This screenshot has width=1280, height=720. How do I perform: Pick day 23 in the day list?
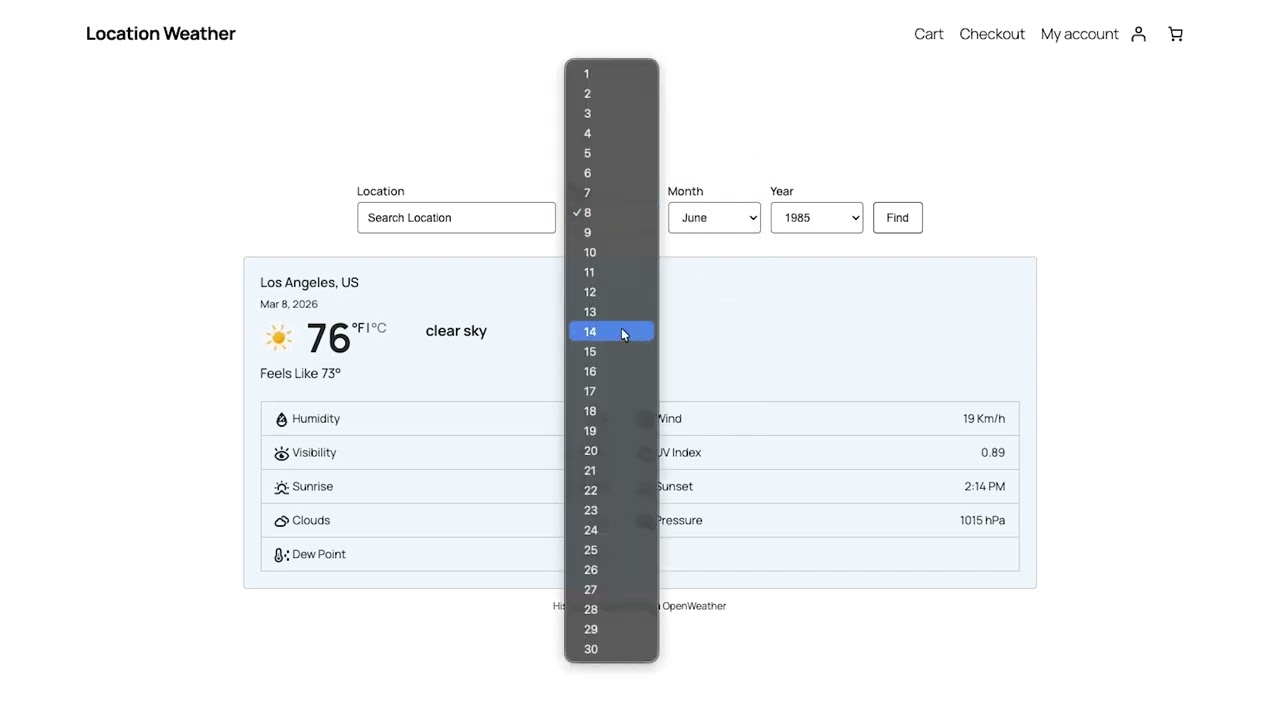click(x=611, y=510)
